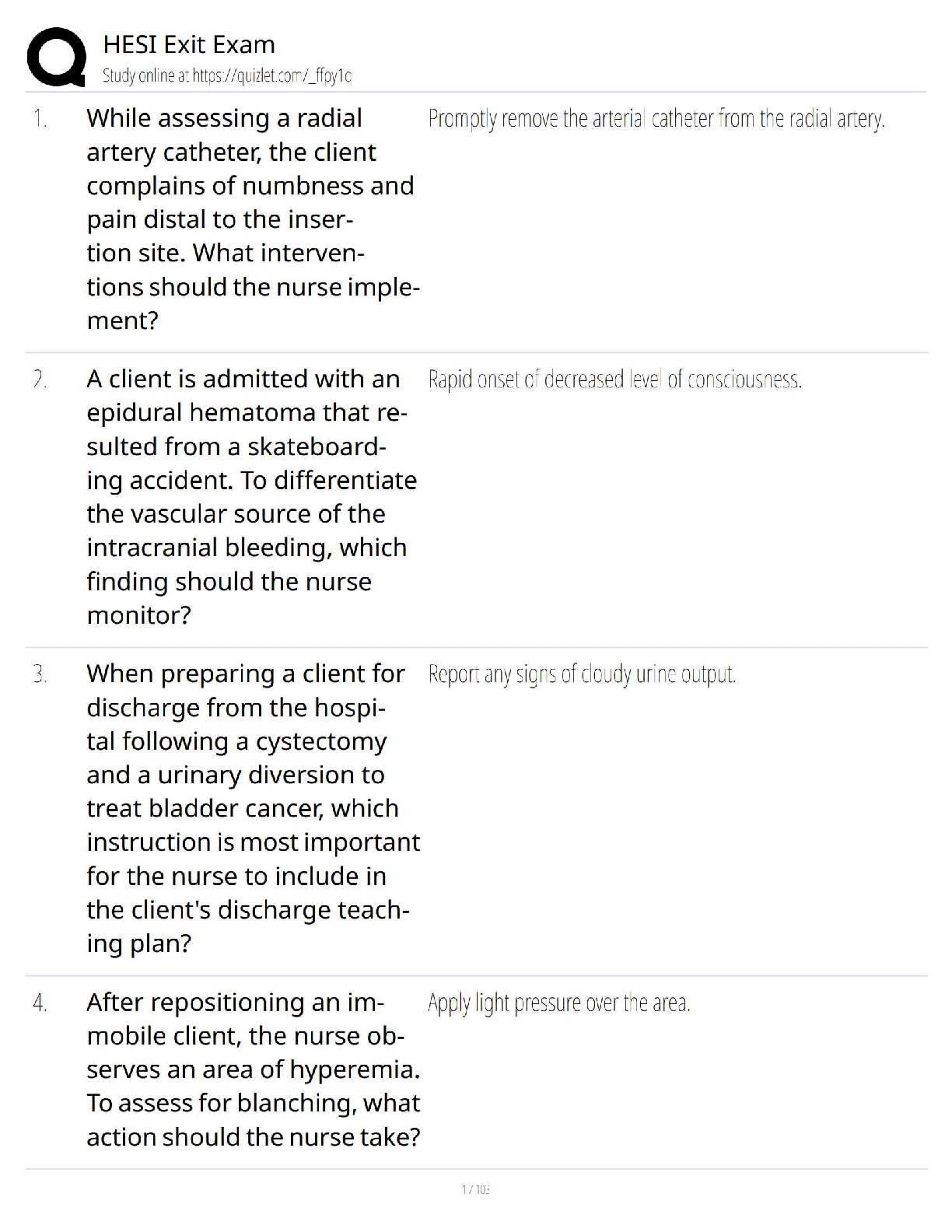Screen dimensions: 952x1232
Task: Click the word "skateboard-" in question 2
Action: pos(317,446)
